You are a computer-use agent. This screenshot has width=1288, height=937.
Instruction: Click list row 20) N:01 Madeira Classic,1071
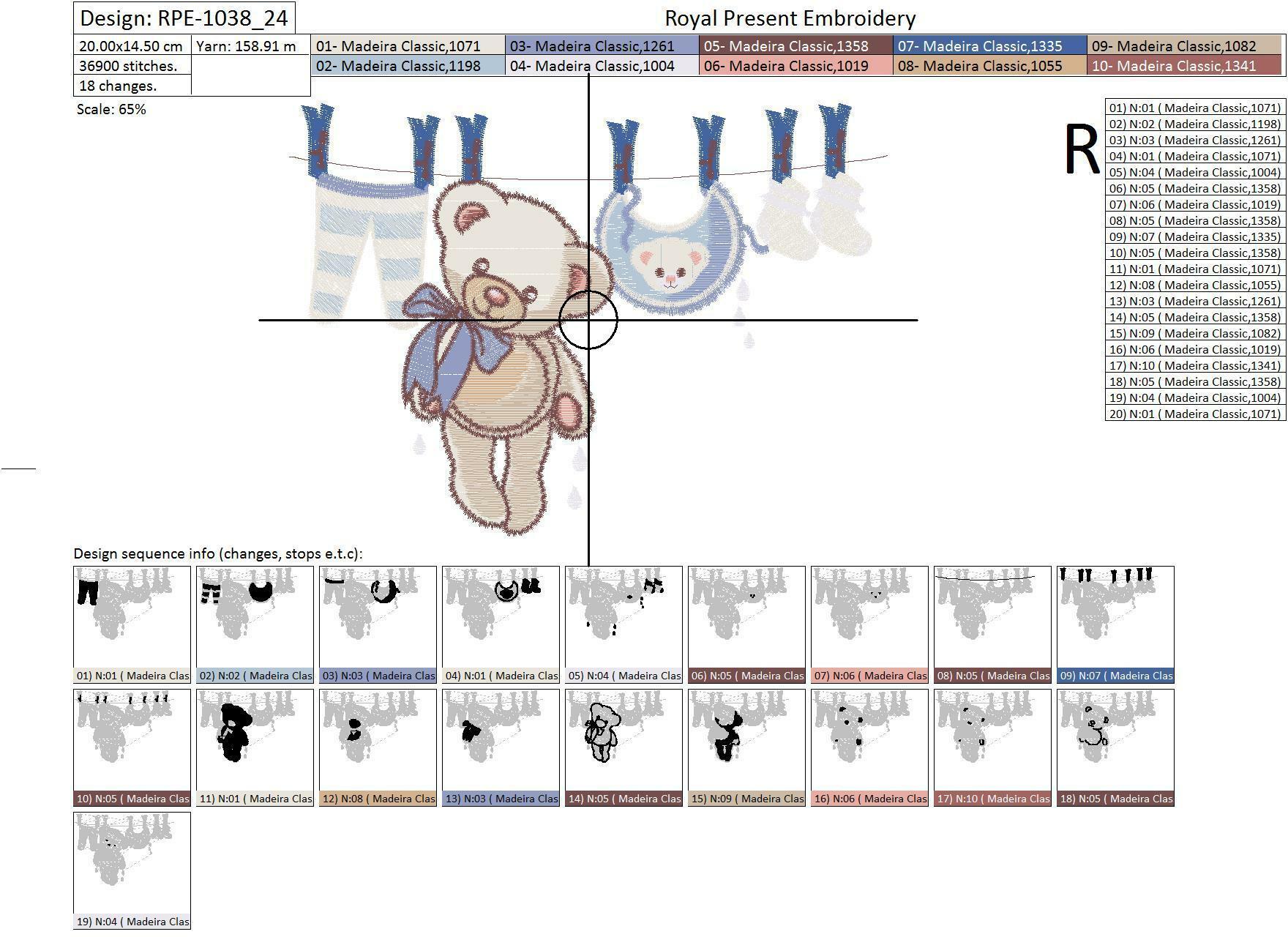point(1195,414)
